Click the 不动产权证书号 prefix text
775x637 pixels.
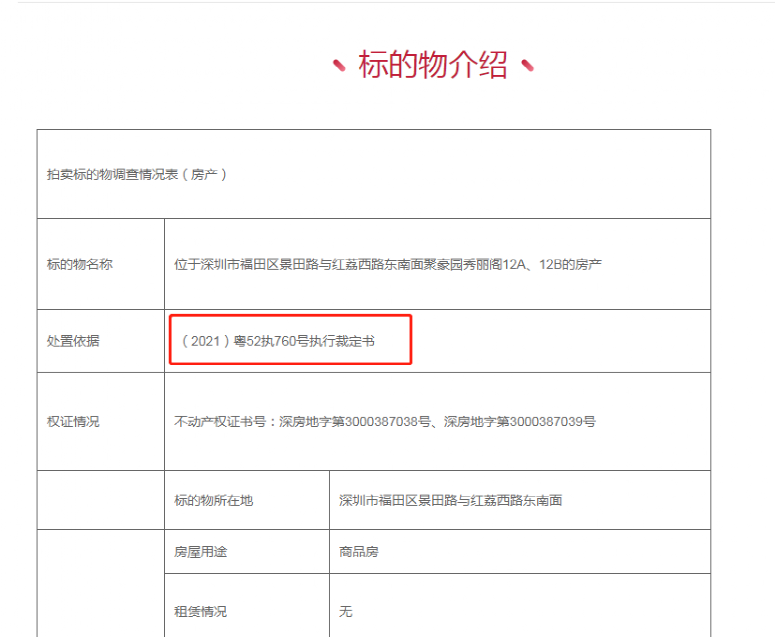pyautogui.click(x=226, y=421)
